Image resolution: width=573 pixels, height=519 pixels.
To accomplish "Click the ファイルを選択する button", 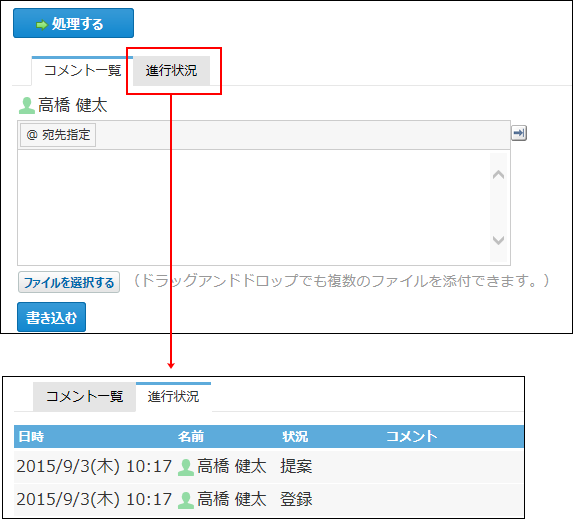I will pos(69,282).
